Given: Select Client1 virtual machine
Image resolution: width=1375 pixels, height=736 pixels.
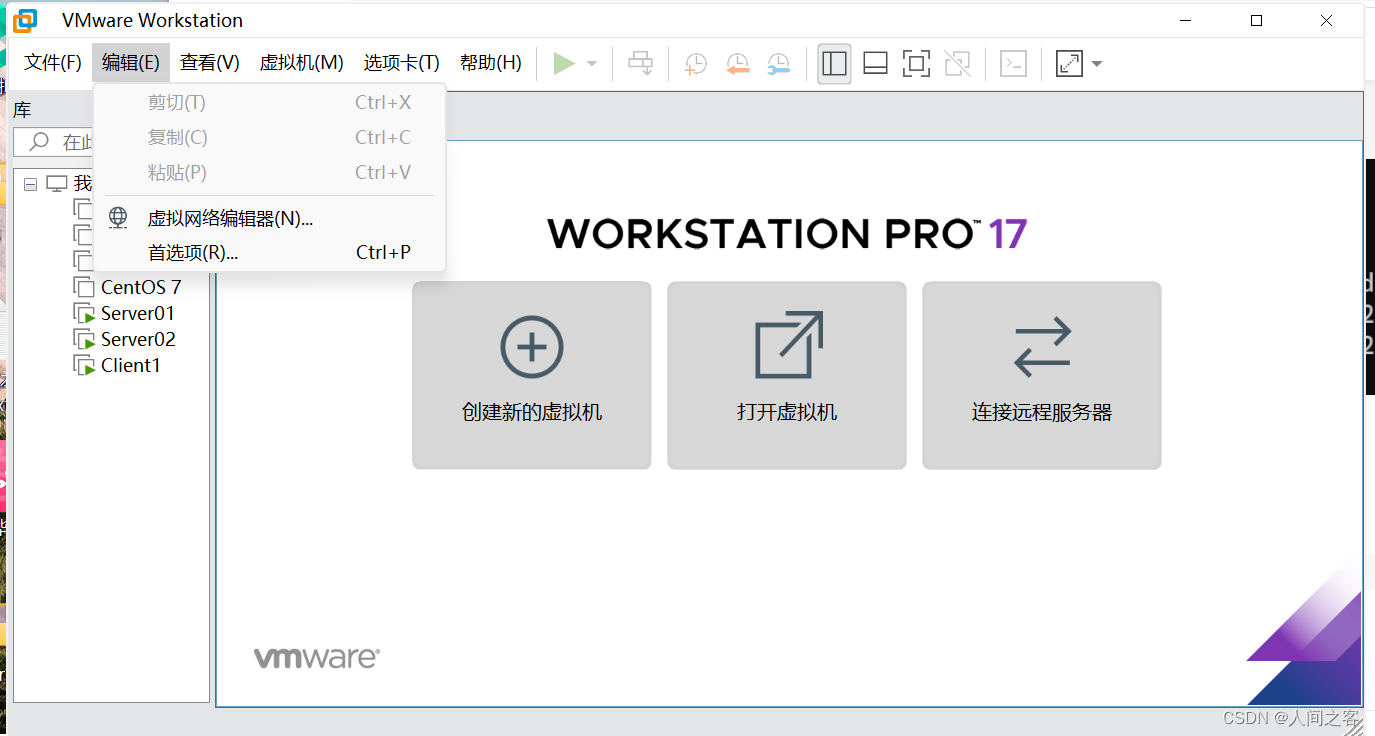Looking at the screenshot, I should point(131,366).
